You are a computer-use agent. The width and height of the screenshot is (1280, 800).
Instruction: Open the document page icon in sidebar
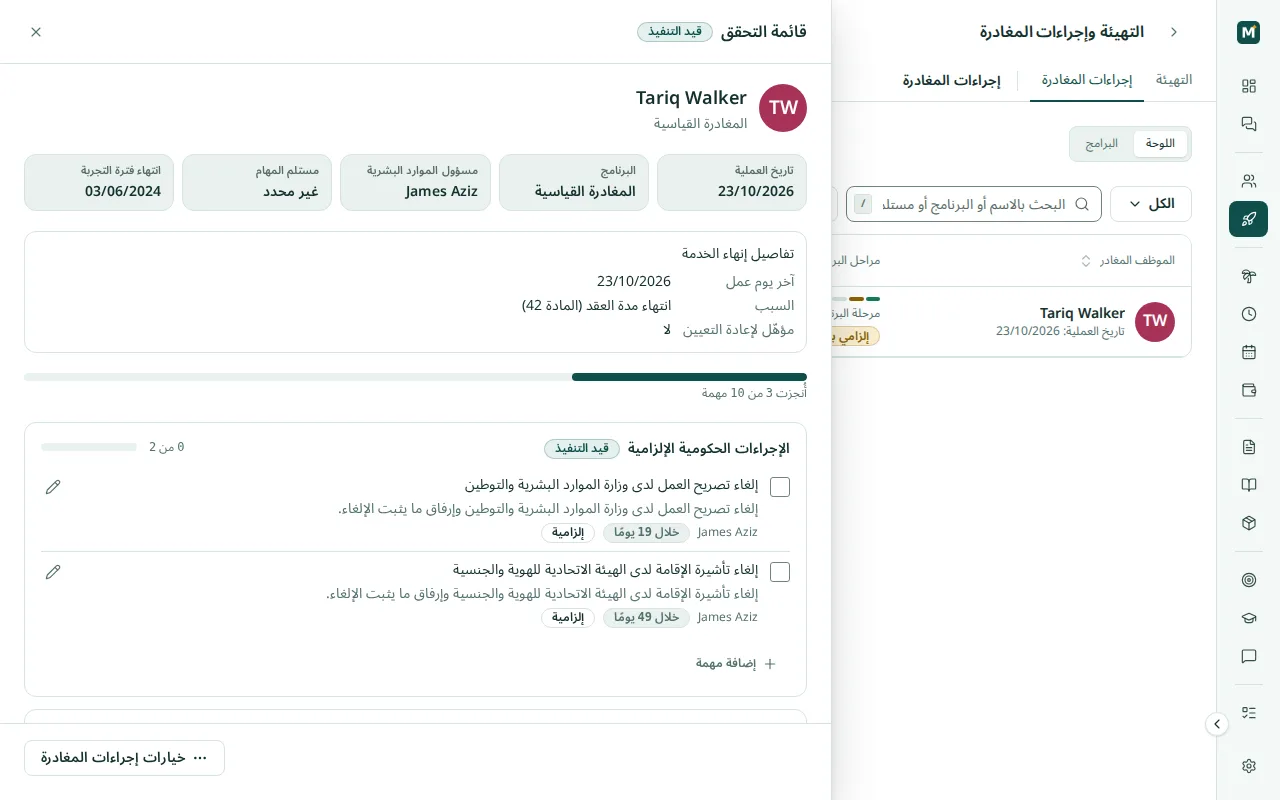click(1248, 447)
